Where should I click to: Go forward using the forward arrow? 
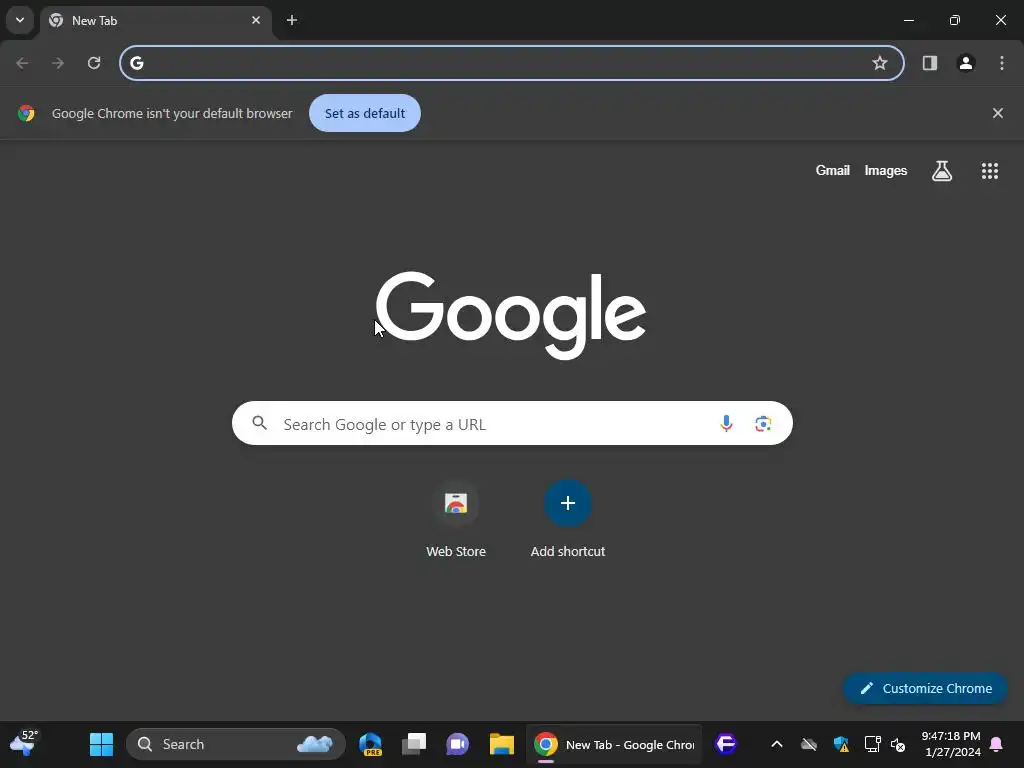(58, 63)
